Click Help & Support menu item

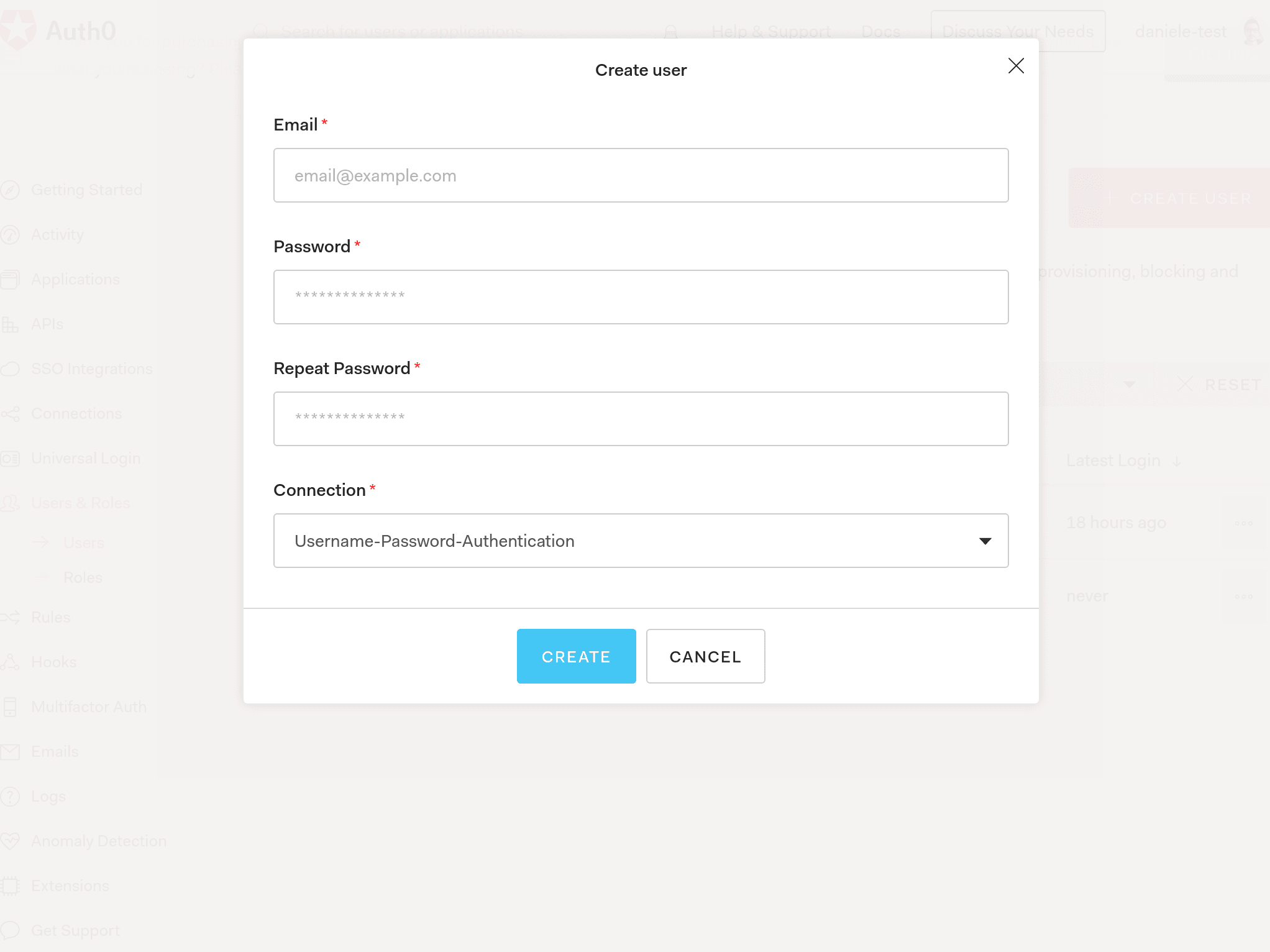coord(771,32)
